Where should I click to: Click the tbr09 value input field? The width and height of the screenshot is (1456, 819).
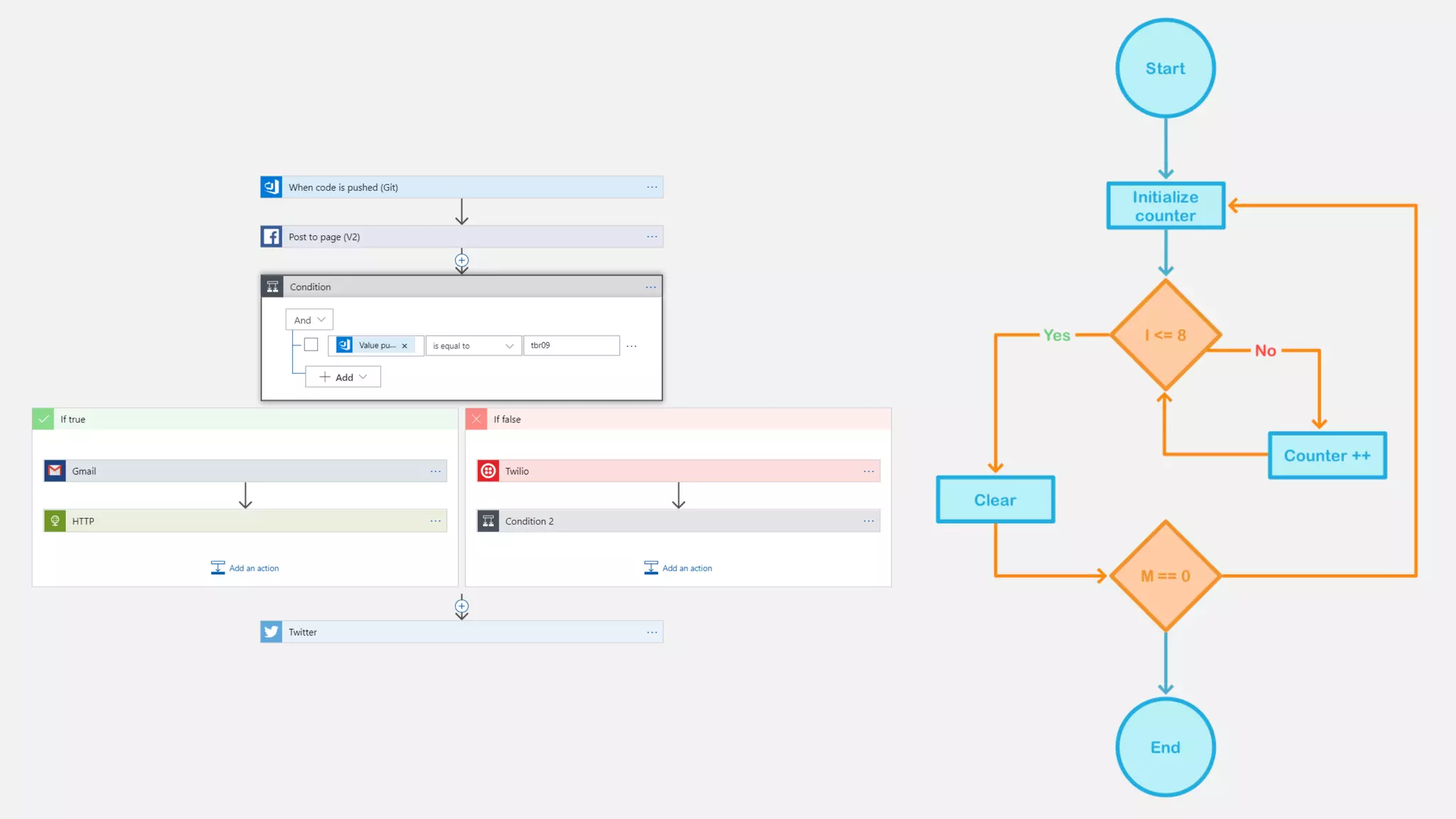571,346
